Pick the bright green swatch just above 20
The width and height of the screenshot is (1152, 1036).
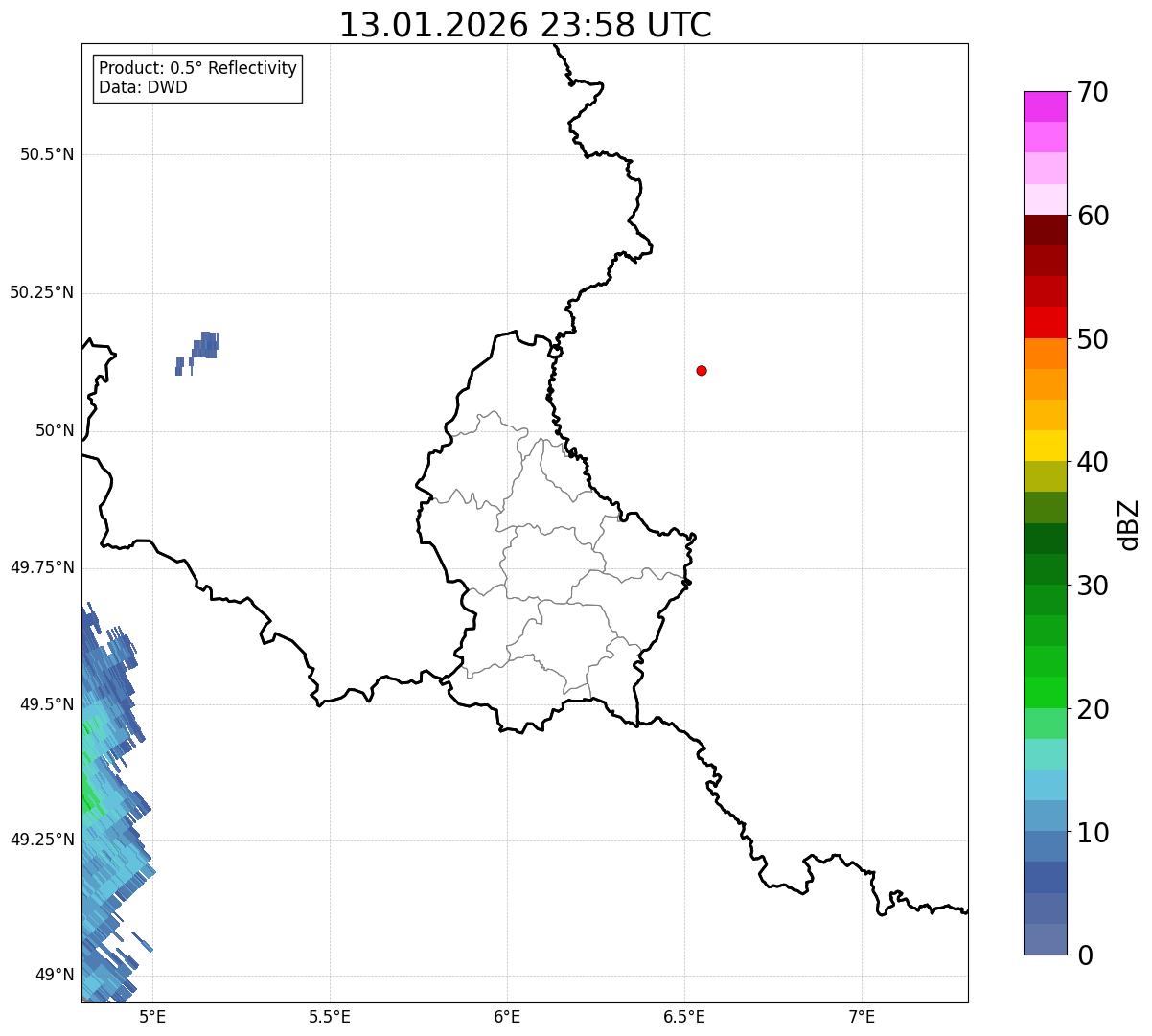pyautogui.click(x=1045, y=693)
